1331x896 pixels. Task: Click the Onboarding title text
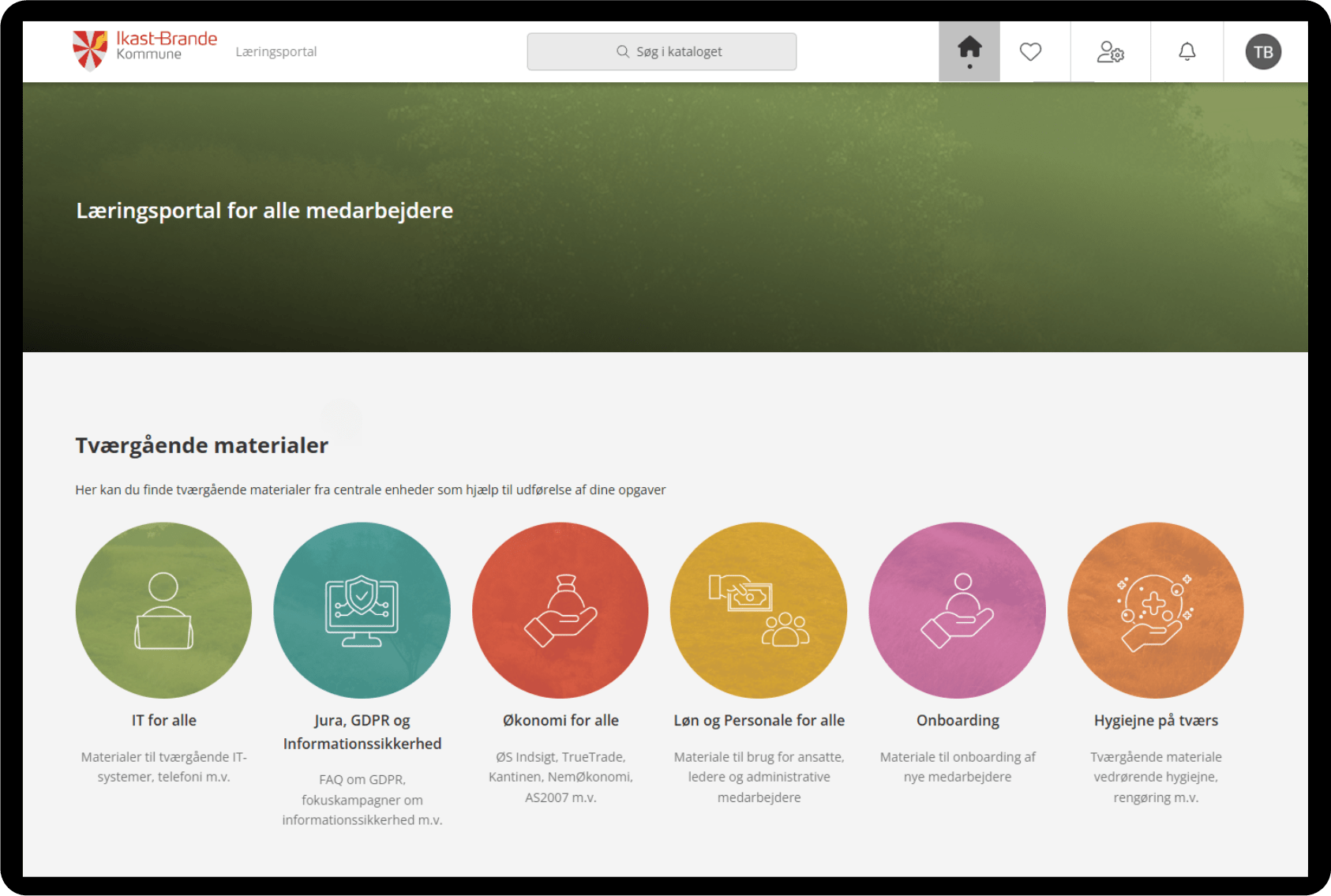[957, 720]
